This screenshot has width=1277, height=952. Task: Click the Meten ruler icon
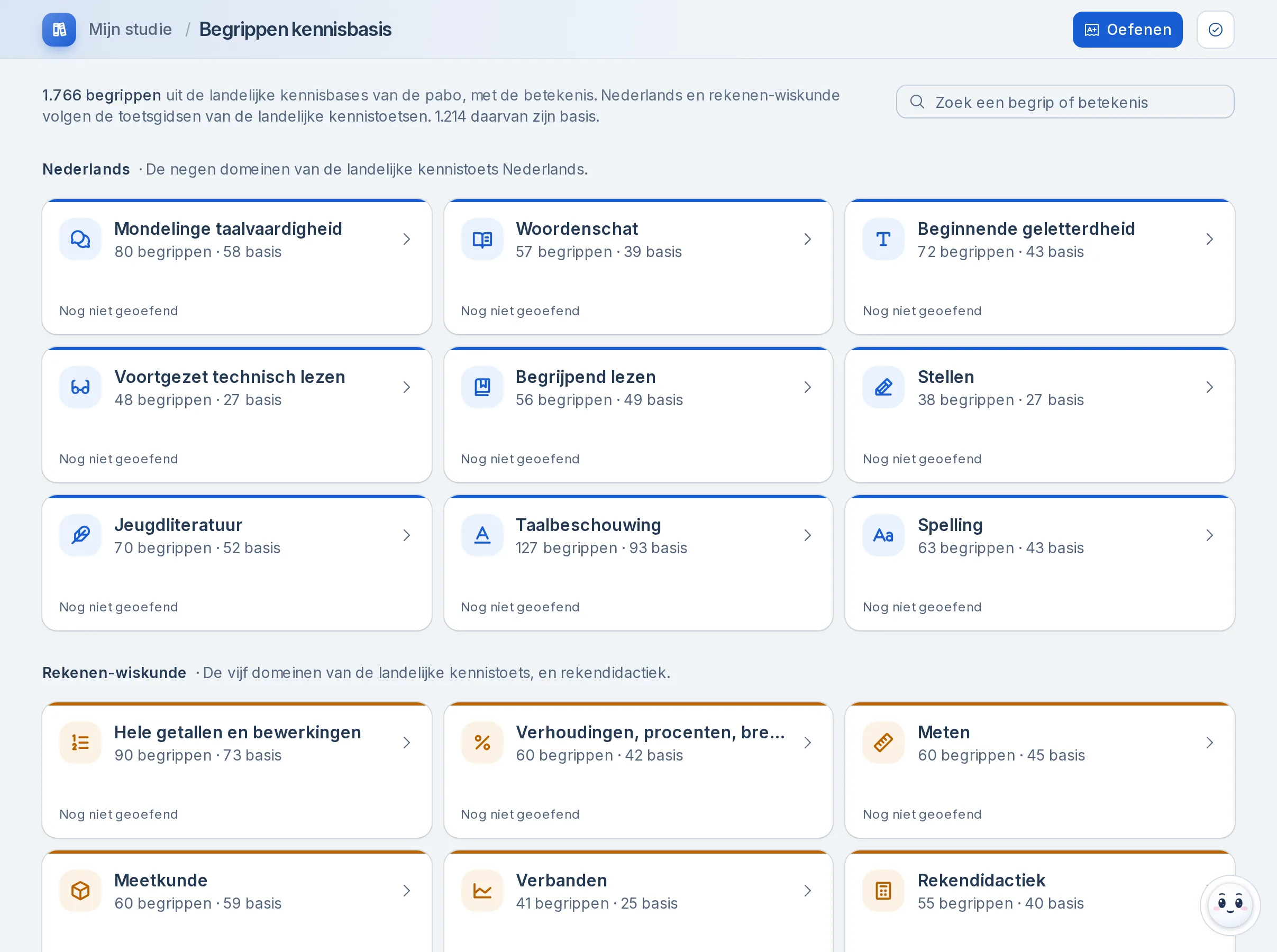(x=883, y=742)
